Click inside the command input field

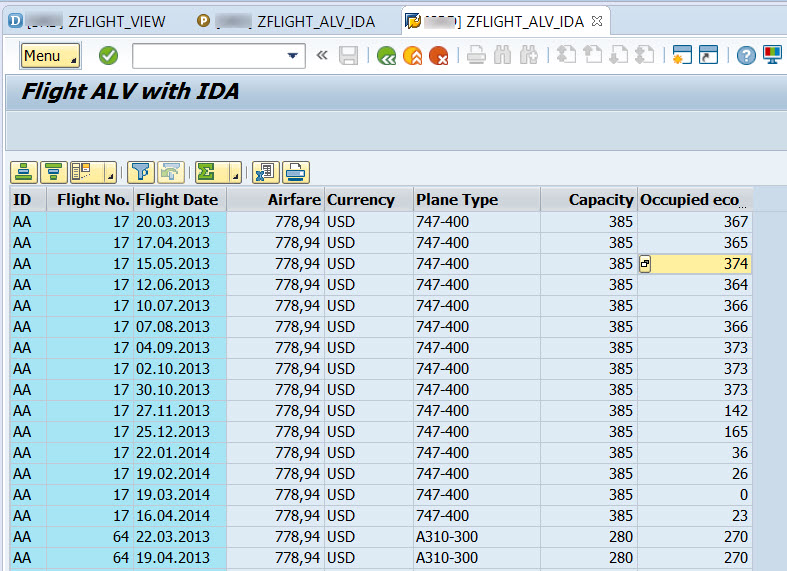point(207,56)
